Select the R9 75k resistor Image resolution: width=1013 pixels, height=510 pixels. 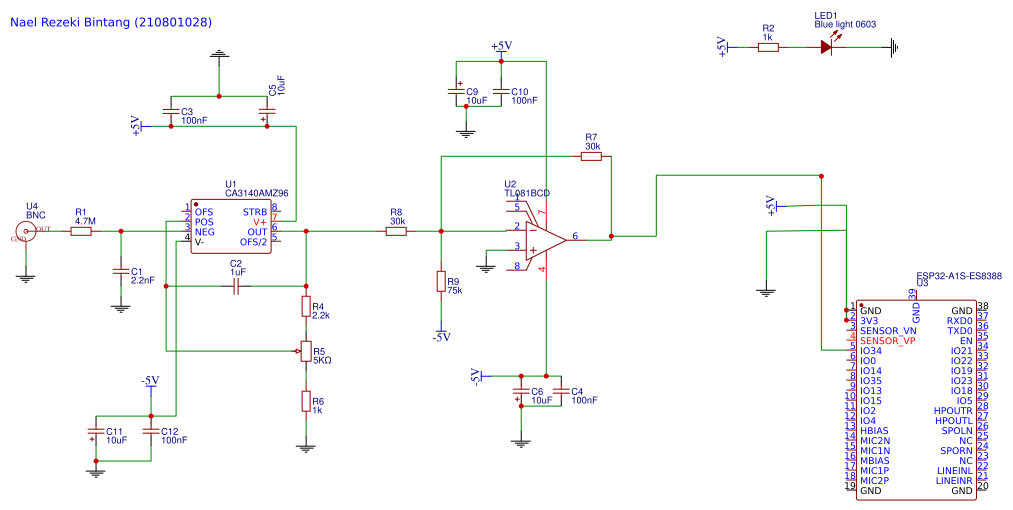click(441, 282)
